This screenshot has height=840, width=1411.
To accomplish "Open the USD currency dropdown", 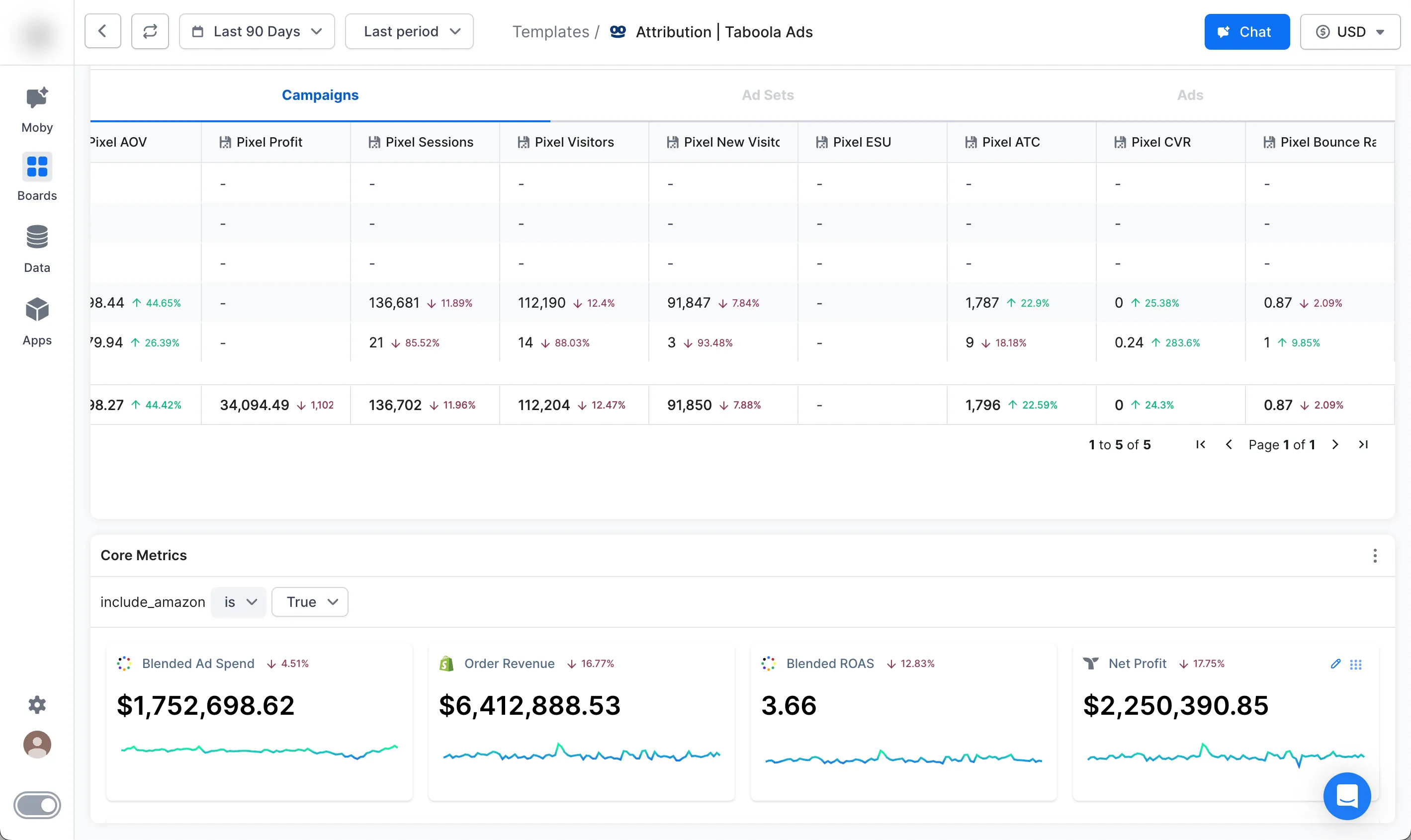I will click(1349, 32).
